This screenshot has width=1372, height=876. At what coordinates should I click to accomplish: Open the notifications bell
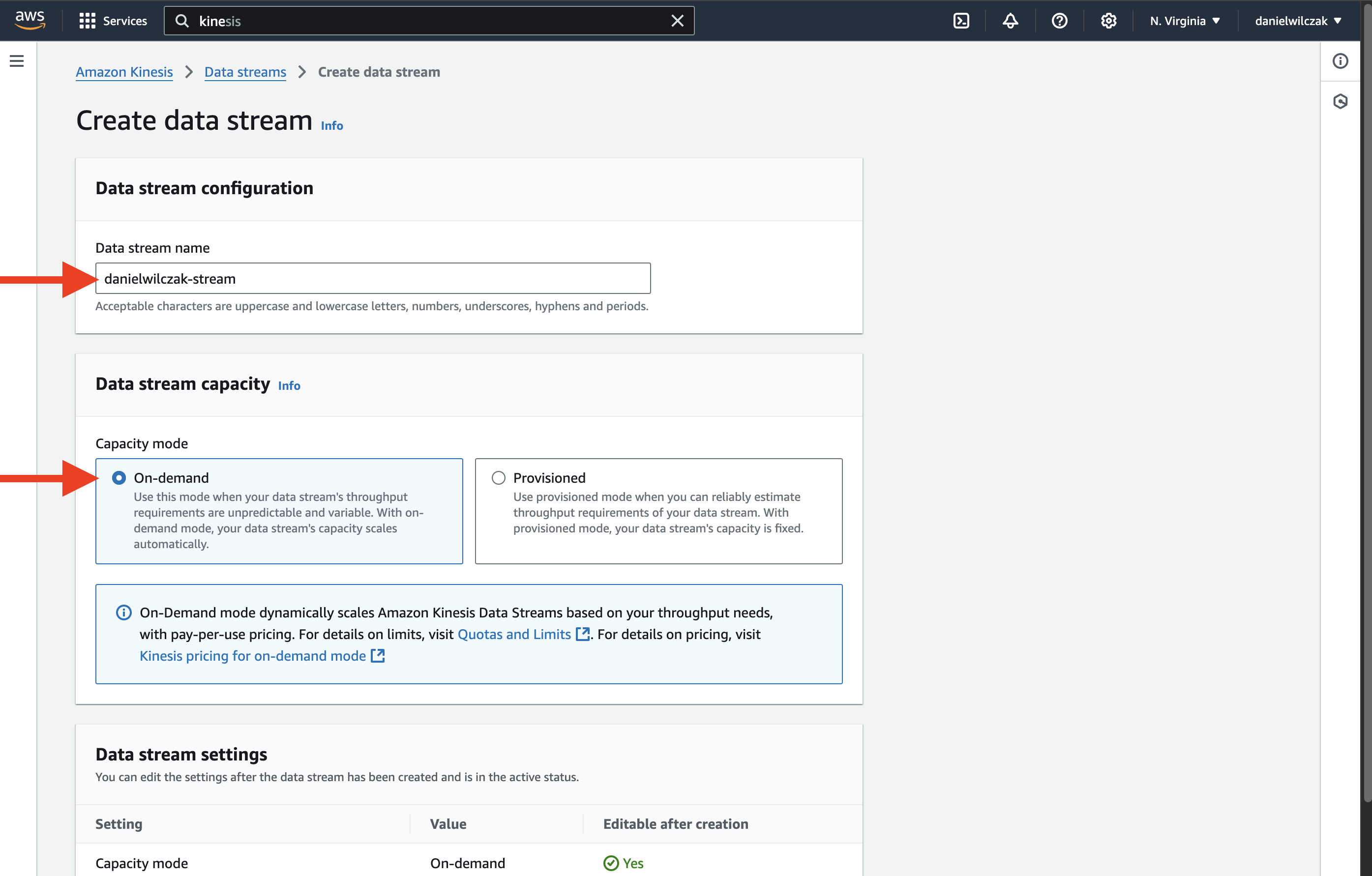pyautogui.click(x=1010, y=21)
